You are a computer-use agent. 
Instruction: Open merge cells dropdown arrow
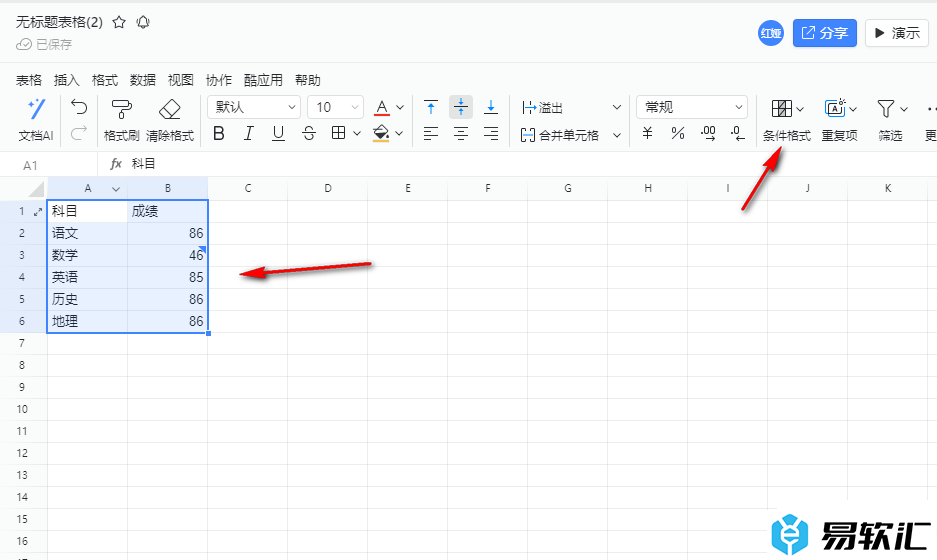coord(617,136)
